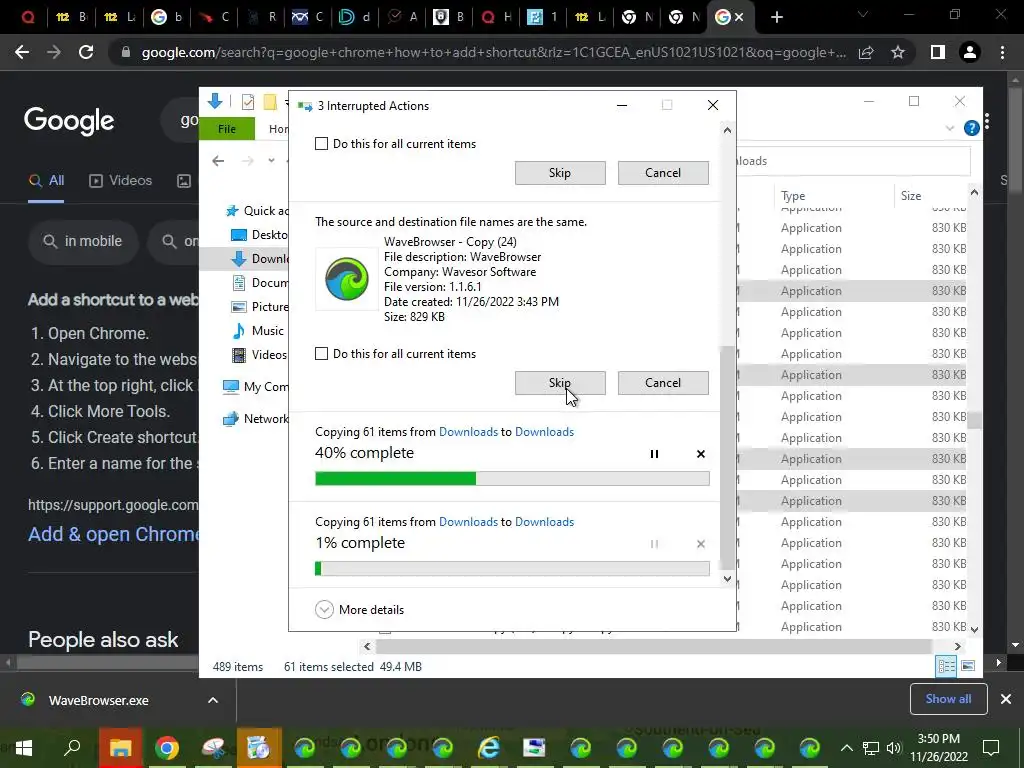
Task: Switch to the Chrome tab labeled 'd'
Action: coord(355,17)
